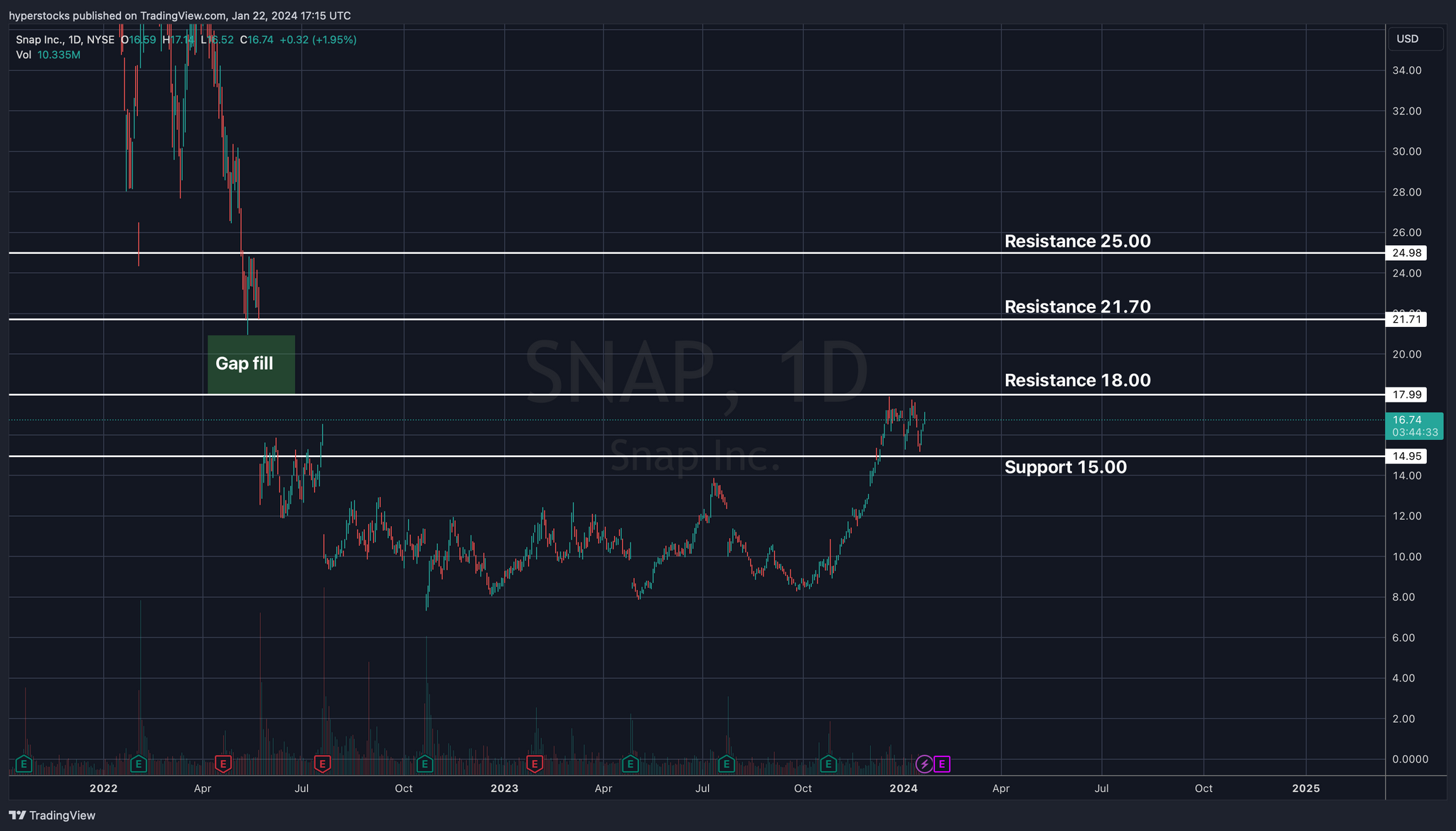Click the Support 15.00 text annotation
The image size is (1456, 831).
tap(1065, 467)
